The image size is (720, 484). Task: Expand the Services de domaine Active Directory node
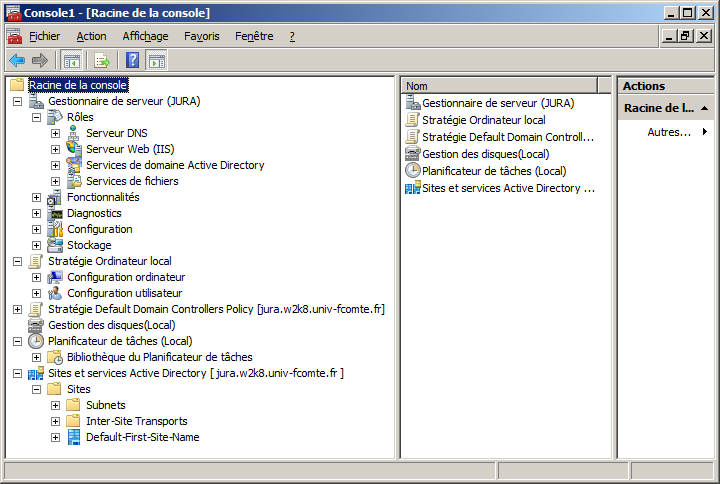56,165
